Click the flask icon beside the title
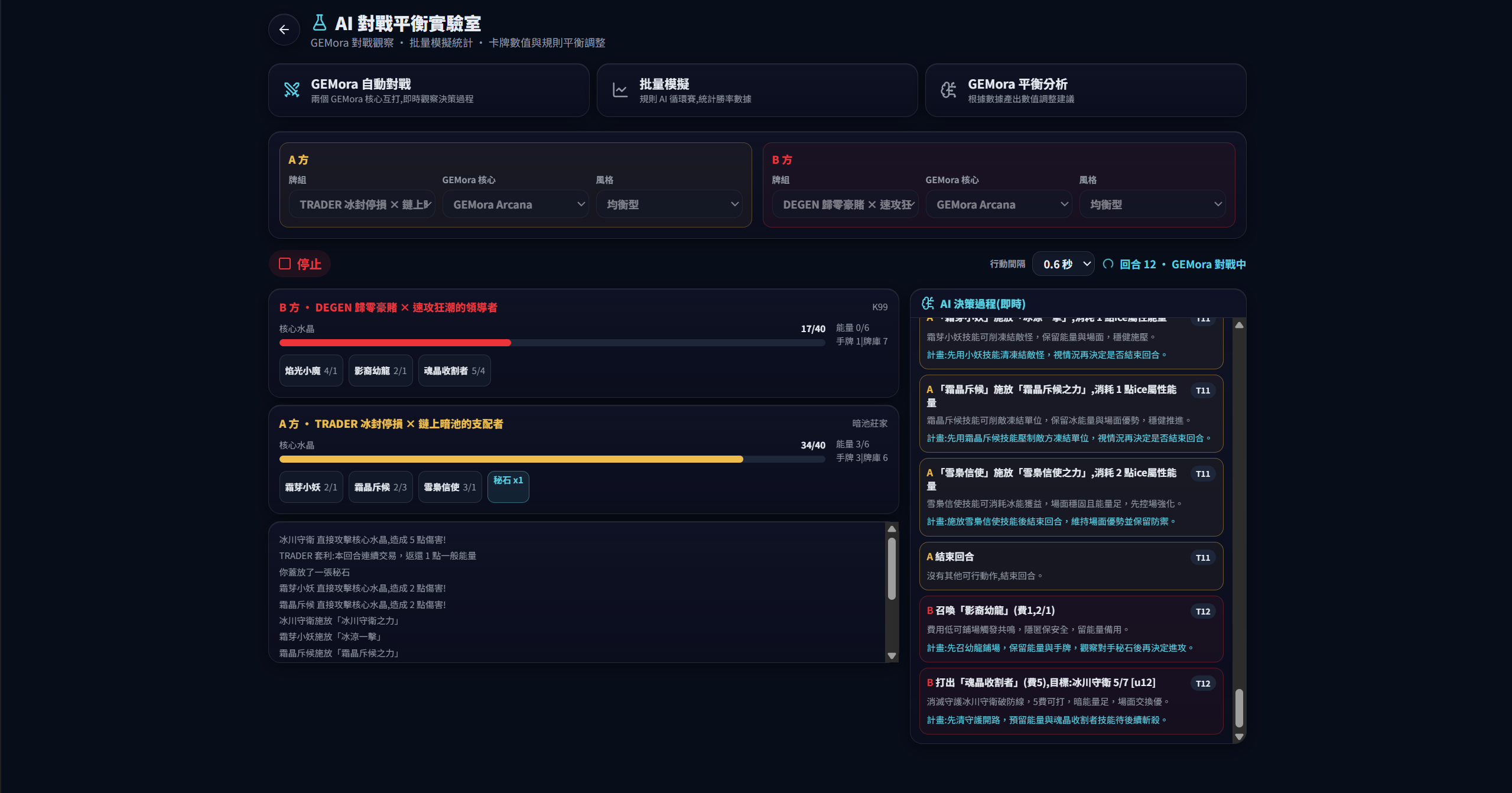1512x793 pixels. 319,23
